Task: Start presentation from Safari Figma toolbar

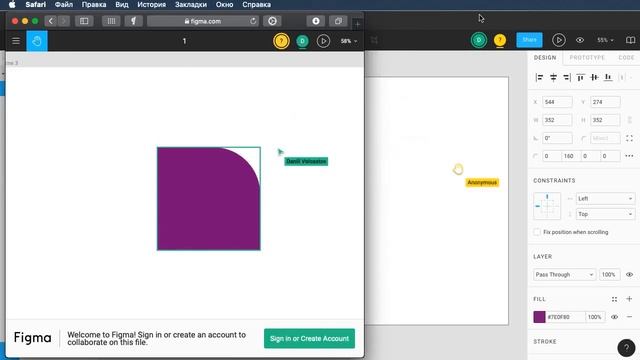Action: pyautogui.click(x=323, y=41)
